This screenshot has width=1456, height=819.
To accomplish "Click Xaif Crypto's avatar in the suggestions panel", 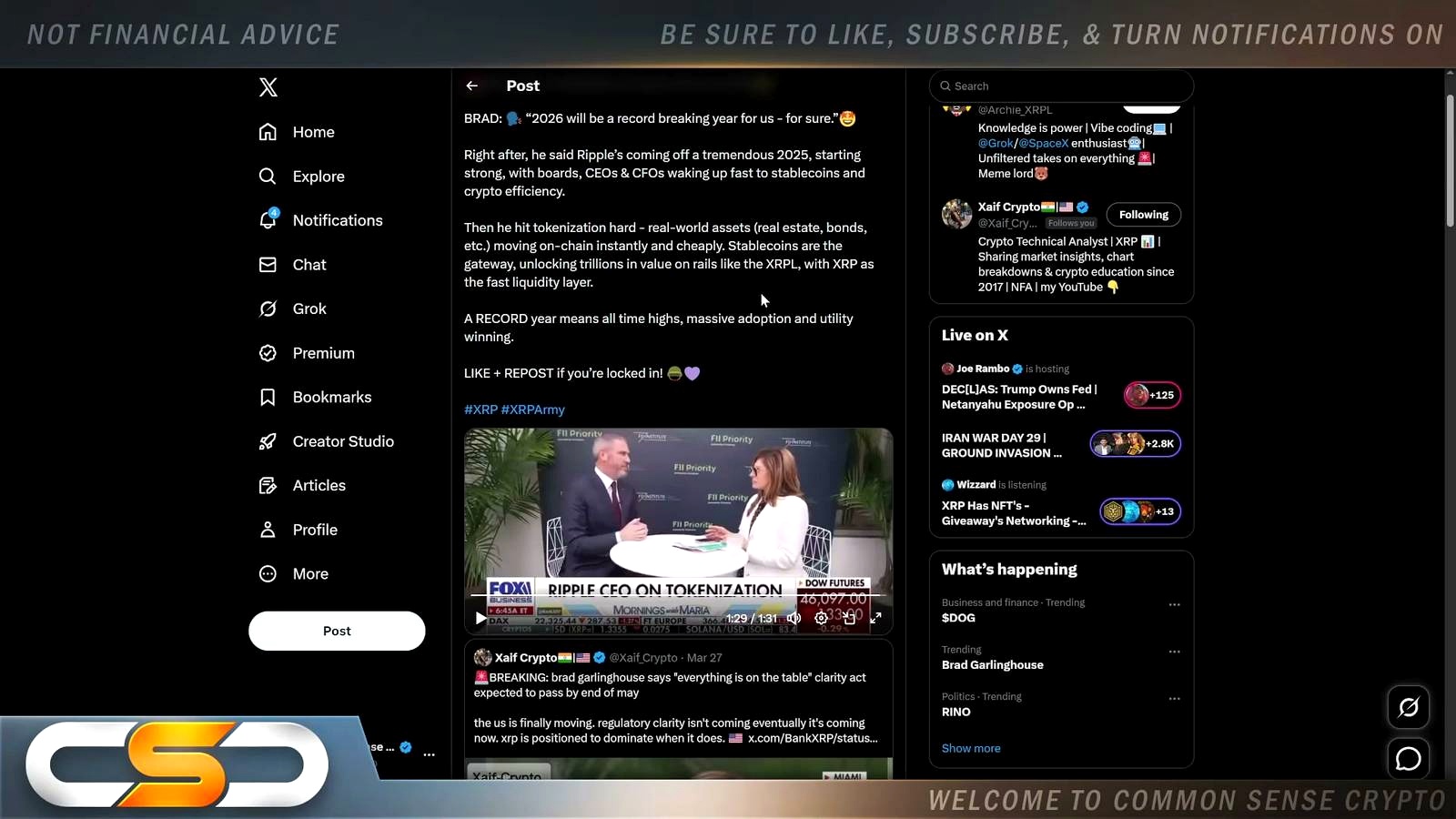I will point(956,214).
